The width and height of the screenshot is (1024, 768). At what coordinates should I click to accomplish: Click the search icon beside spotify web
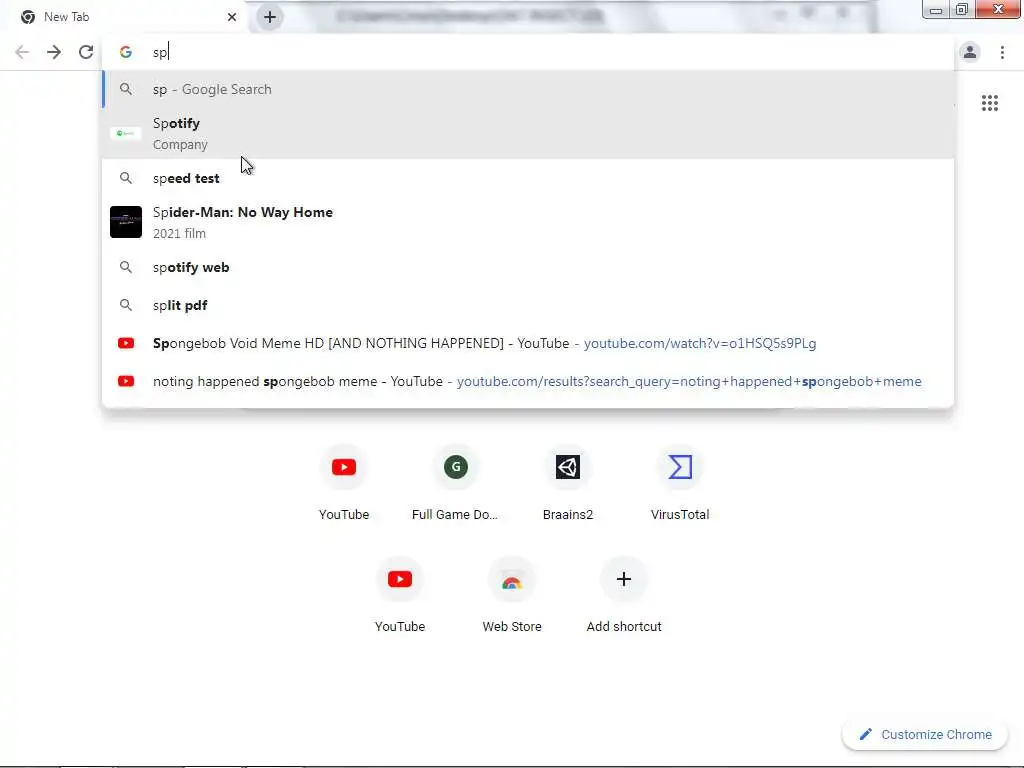pyautogui.click(x=125, y=267)
